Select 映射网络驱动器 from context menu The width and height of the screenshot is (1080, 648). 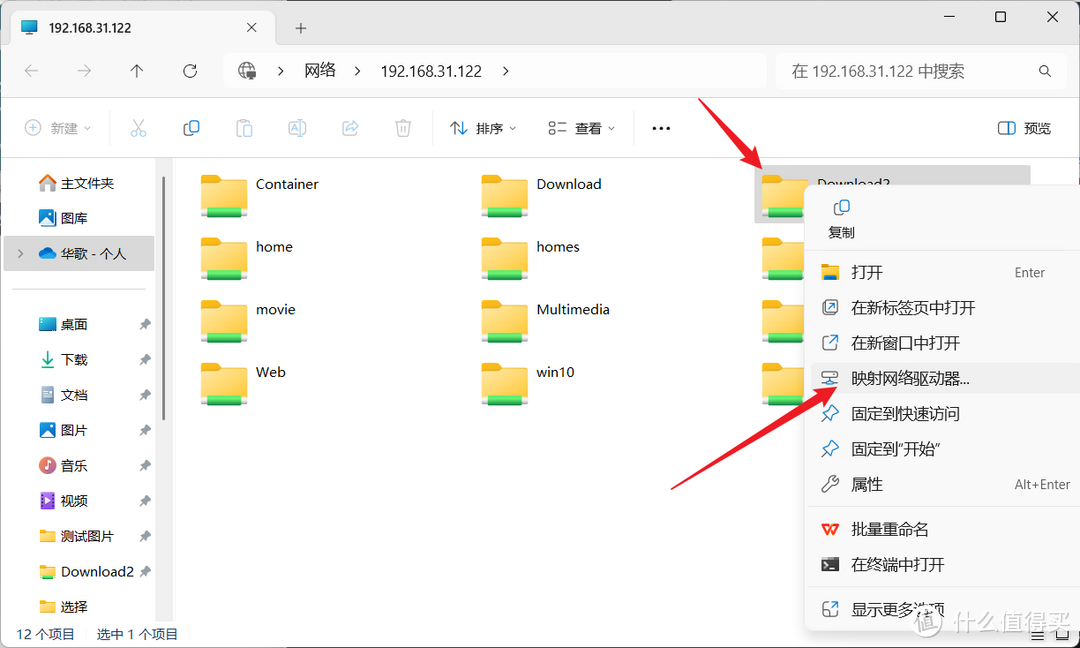(x=909, y=378)
